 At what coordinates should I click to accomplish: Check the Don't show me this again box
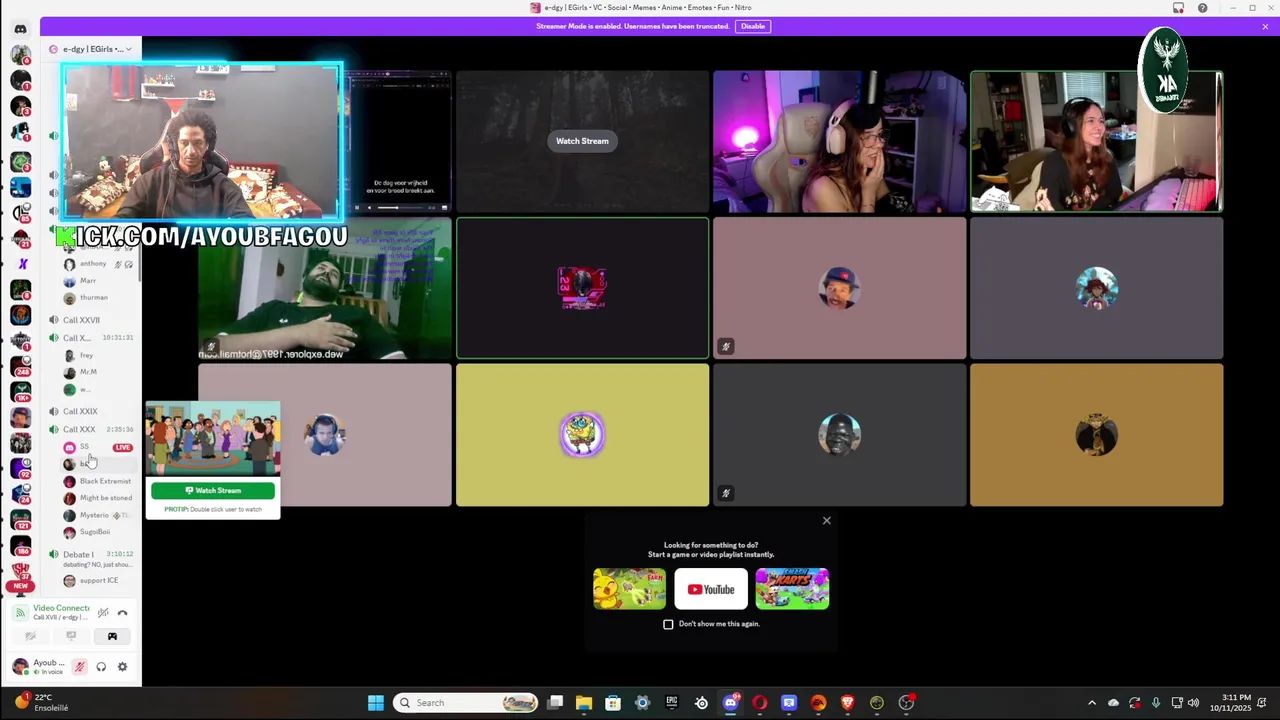[x=668, y=624]
